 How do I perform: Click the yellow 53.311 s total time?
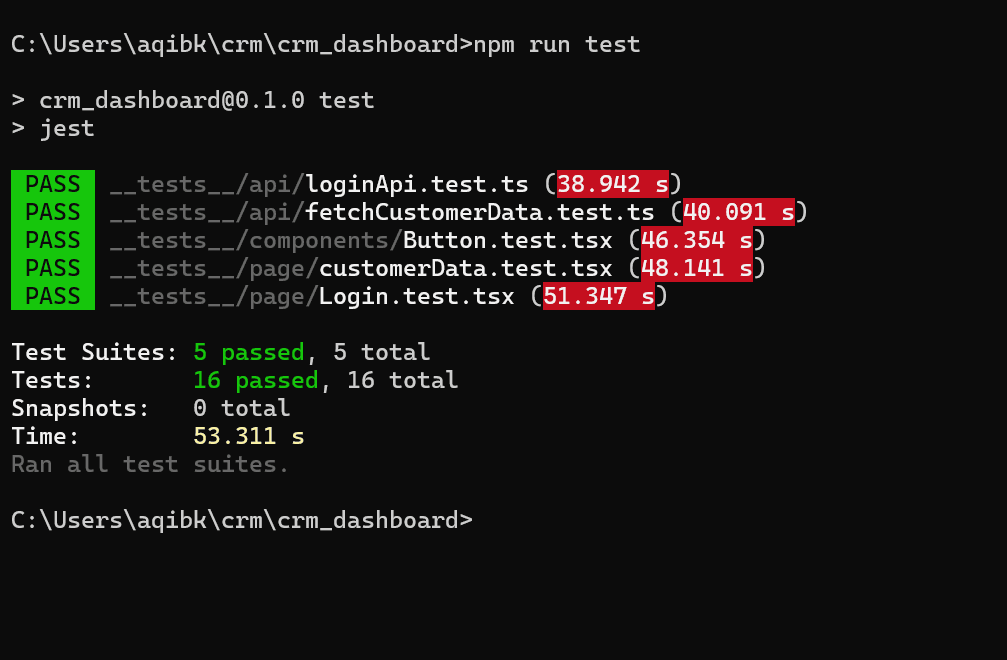pos(248,436)
